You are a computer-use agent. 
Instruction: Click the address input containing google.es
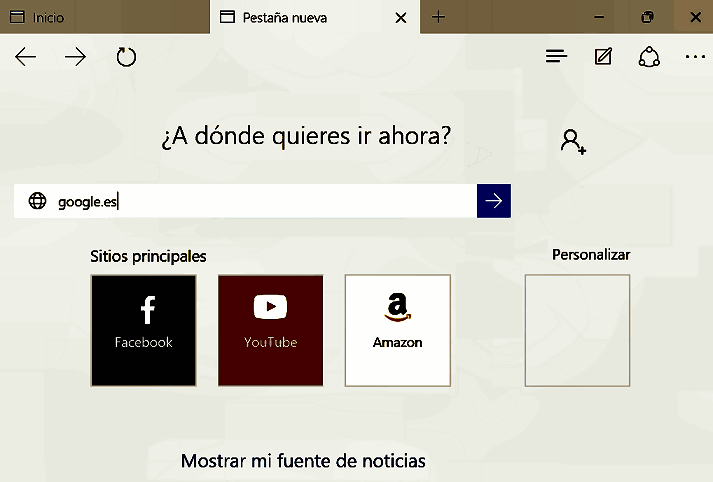(246, 201)
